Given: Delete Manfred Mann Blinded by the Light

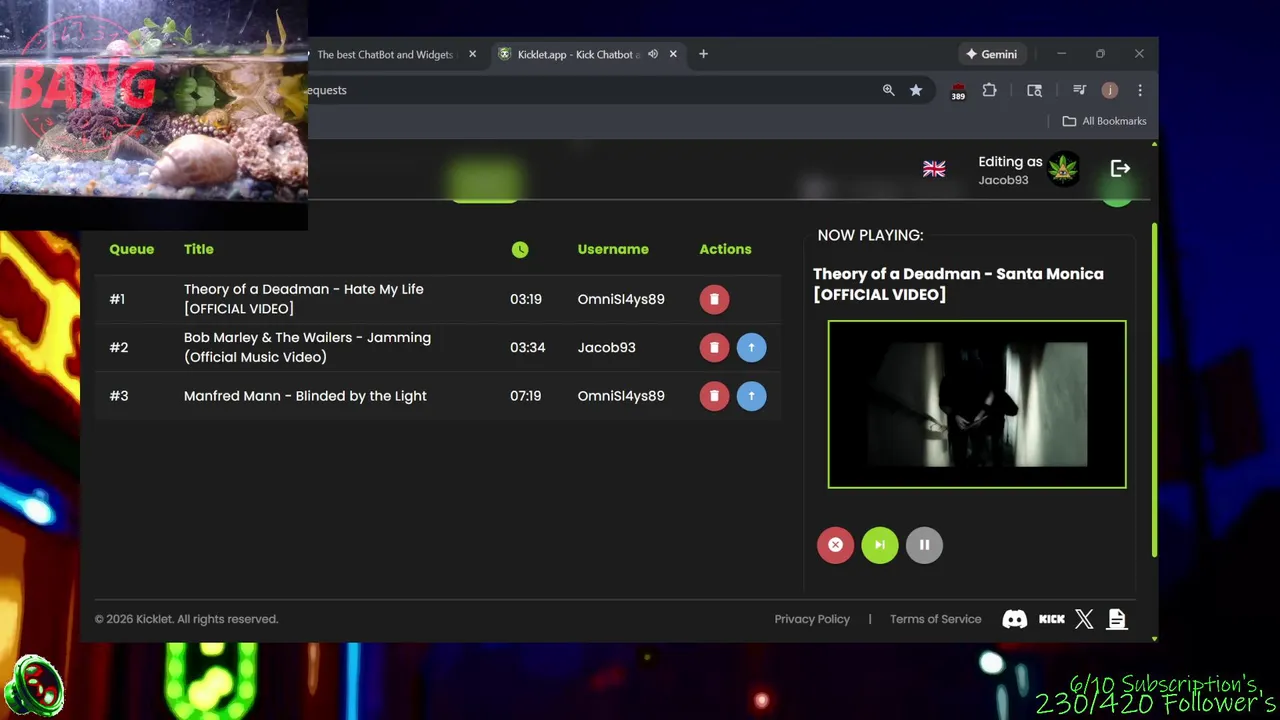Looking at the screenshot, I should (x=714, y=396).
